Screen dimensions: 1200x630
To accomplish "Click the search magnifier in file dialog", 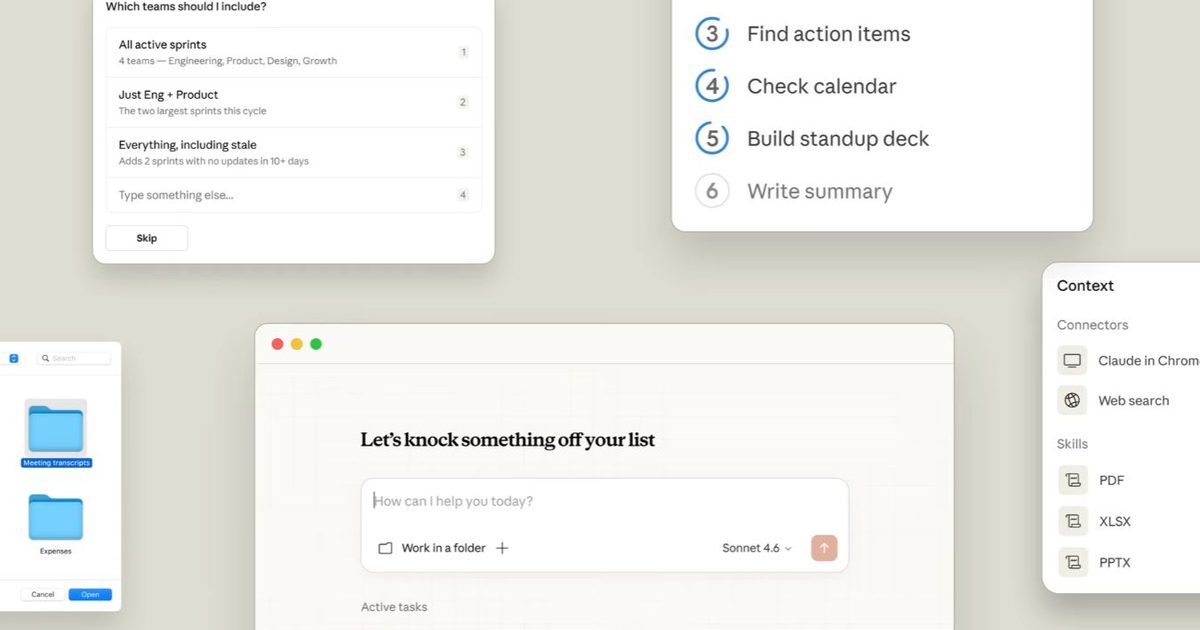I will click(48, 357).
